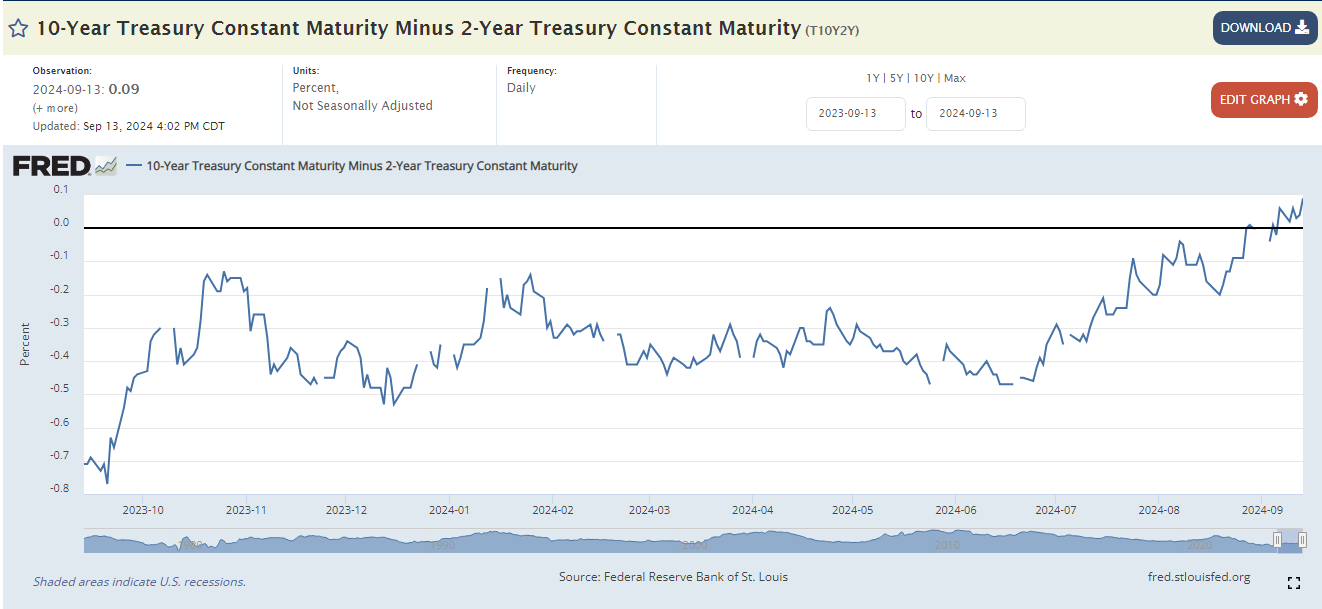Switch to the 10Y date range
Screen dimensions: 1322x609
pyautogui.click(x=923, y=78)
